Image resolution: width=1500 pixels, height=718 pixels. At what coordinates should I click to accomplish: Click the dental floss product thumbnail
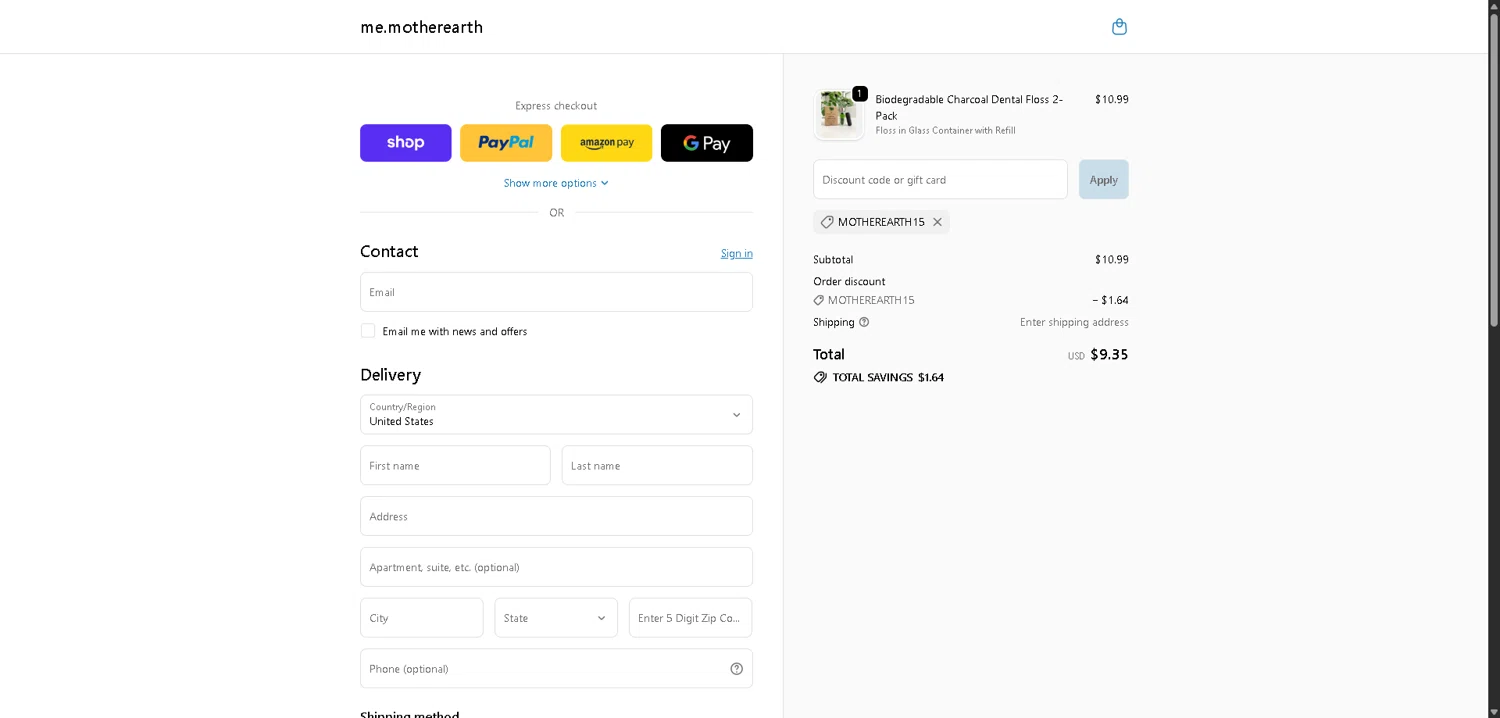[838, 112]
